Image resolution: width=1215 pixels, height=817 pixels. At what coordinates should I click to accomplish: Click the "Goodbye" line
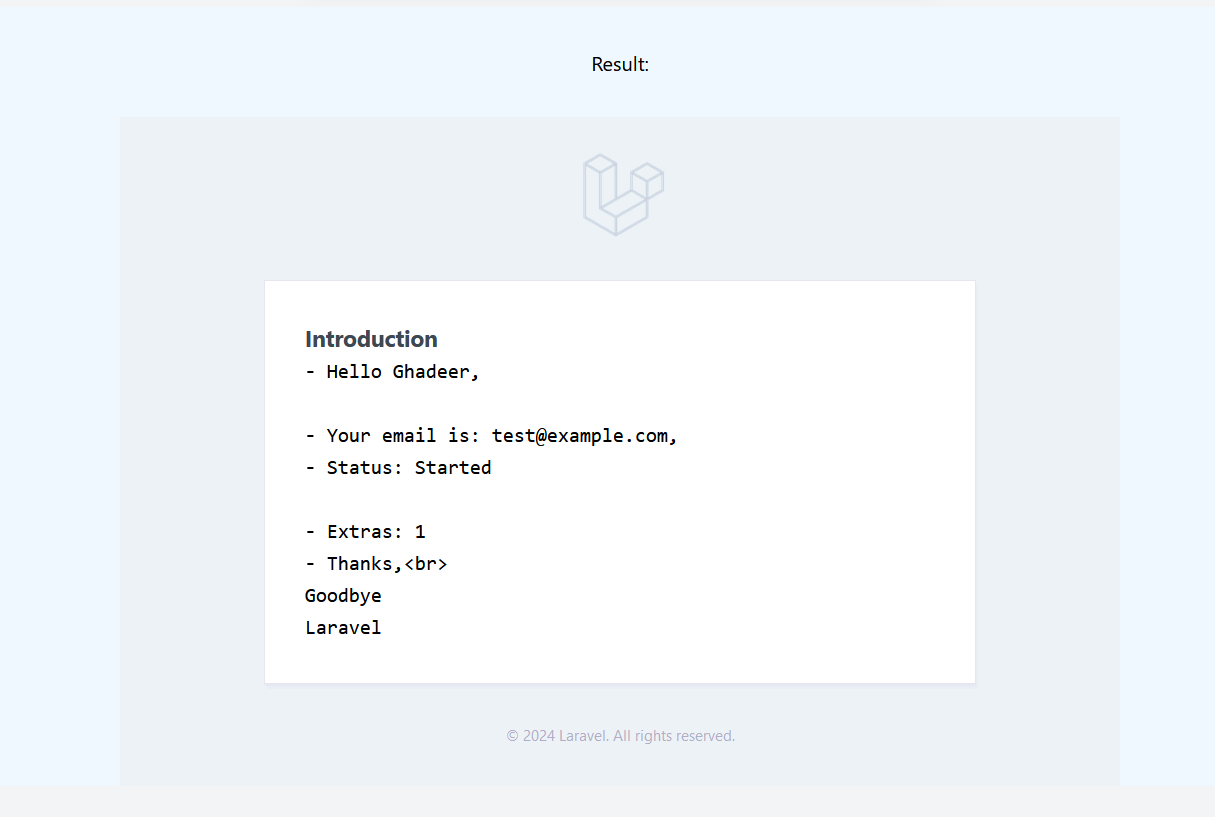click(343, 596)
